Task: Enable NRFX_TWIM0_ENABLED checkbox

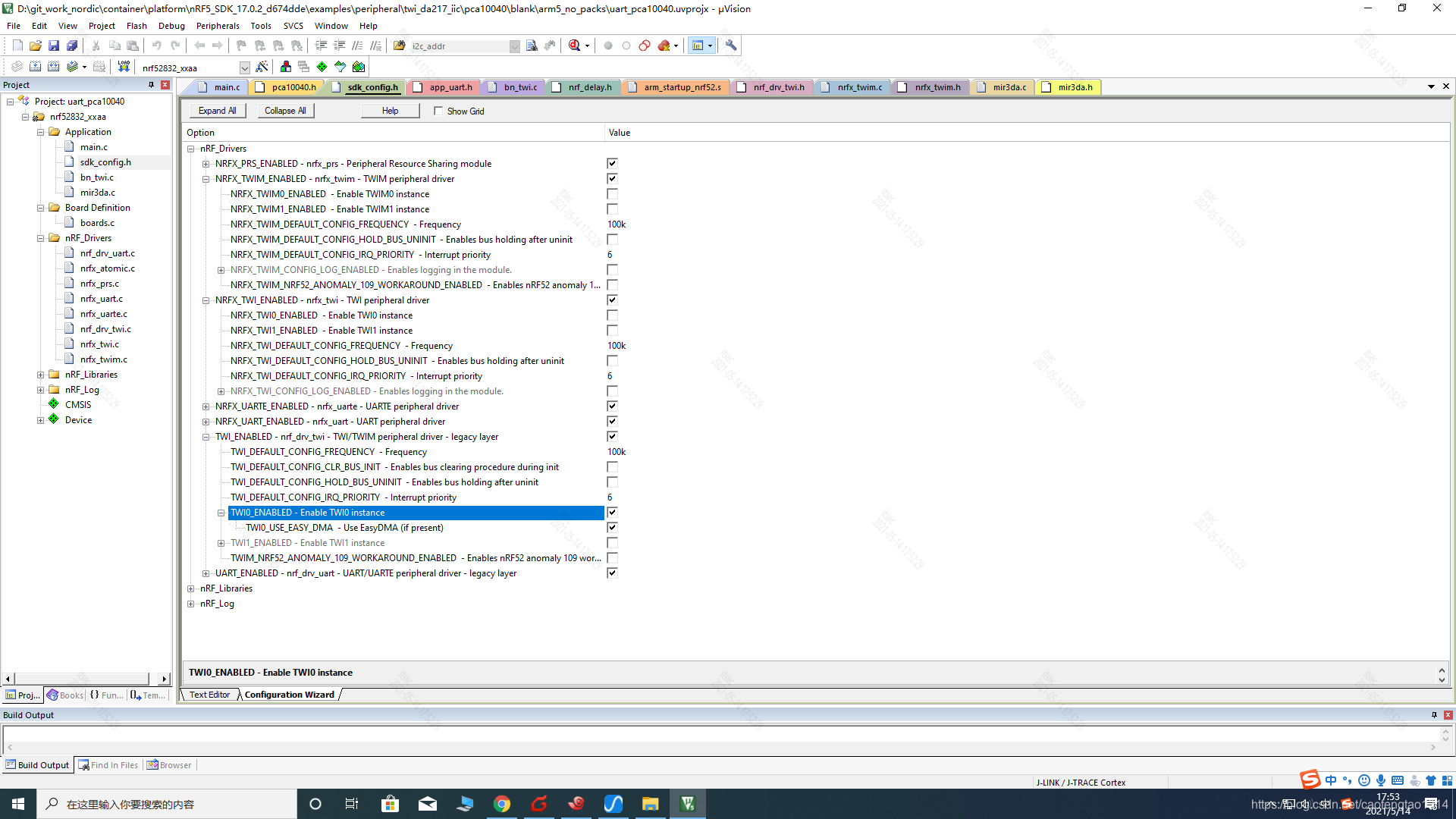Action: (x=612, y=194)
